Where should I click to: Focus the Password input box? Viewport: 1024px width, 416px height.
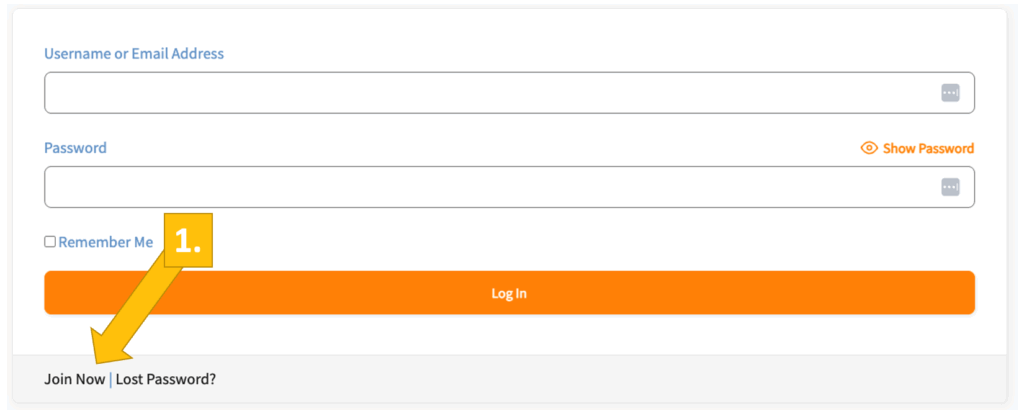point(480,187)
